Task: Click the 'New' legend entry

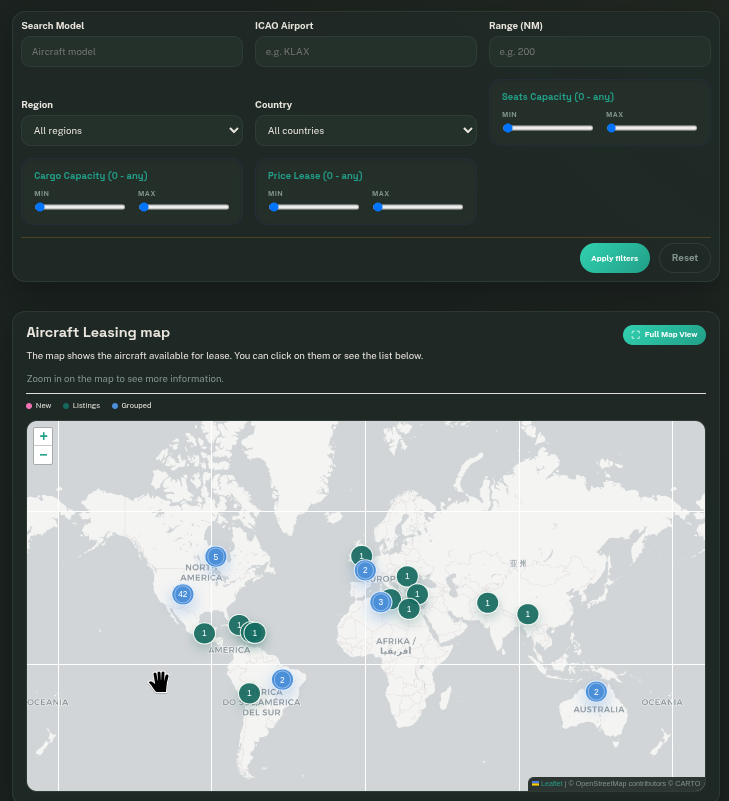Action: [39, 406]
